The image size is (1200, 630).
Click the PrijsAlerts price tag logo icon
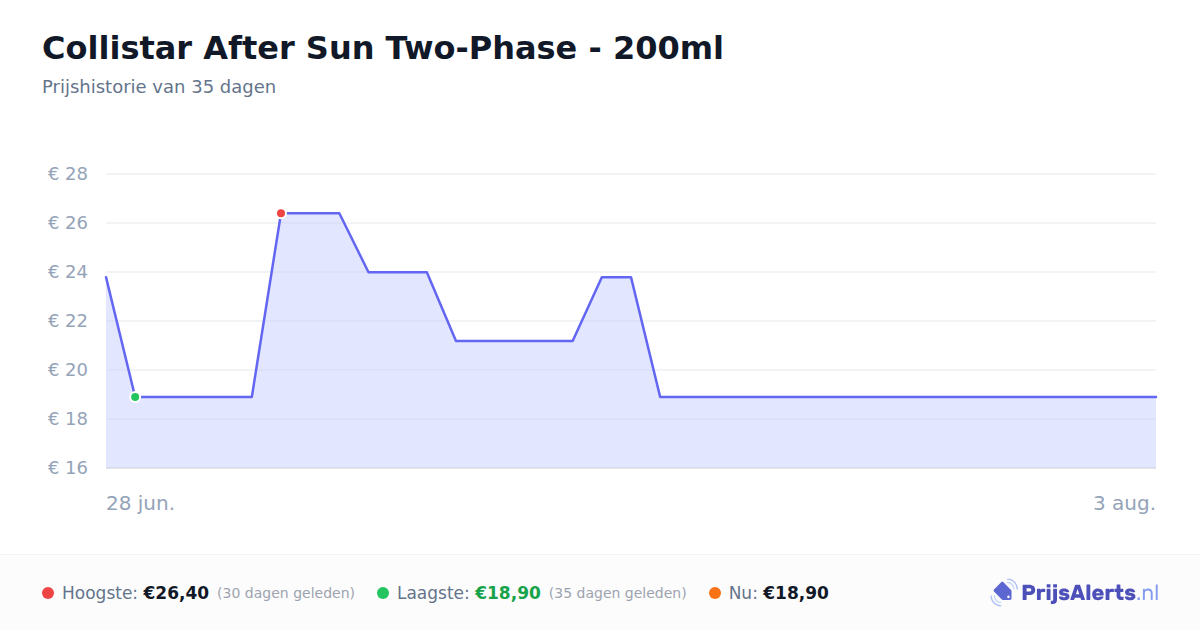pos(1003,593)
